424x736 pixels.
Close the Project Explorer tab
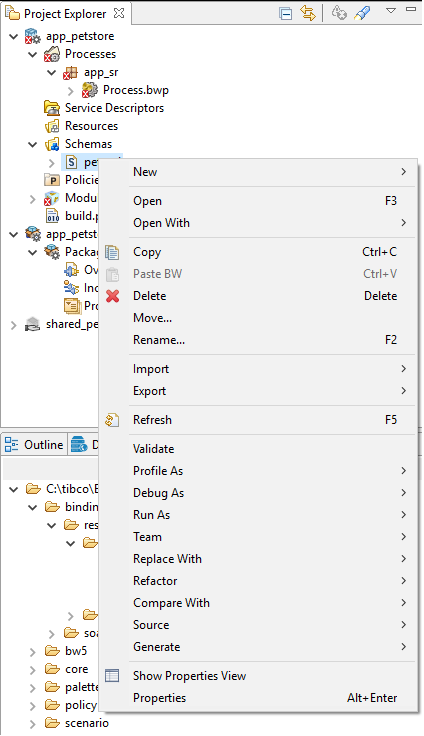click(x=119, y=13)
